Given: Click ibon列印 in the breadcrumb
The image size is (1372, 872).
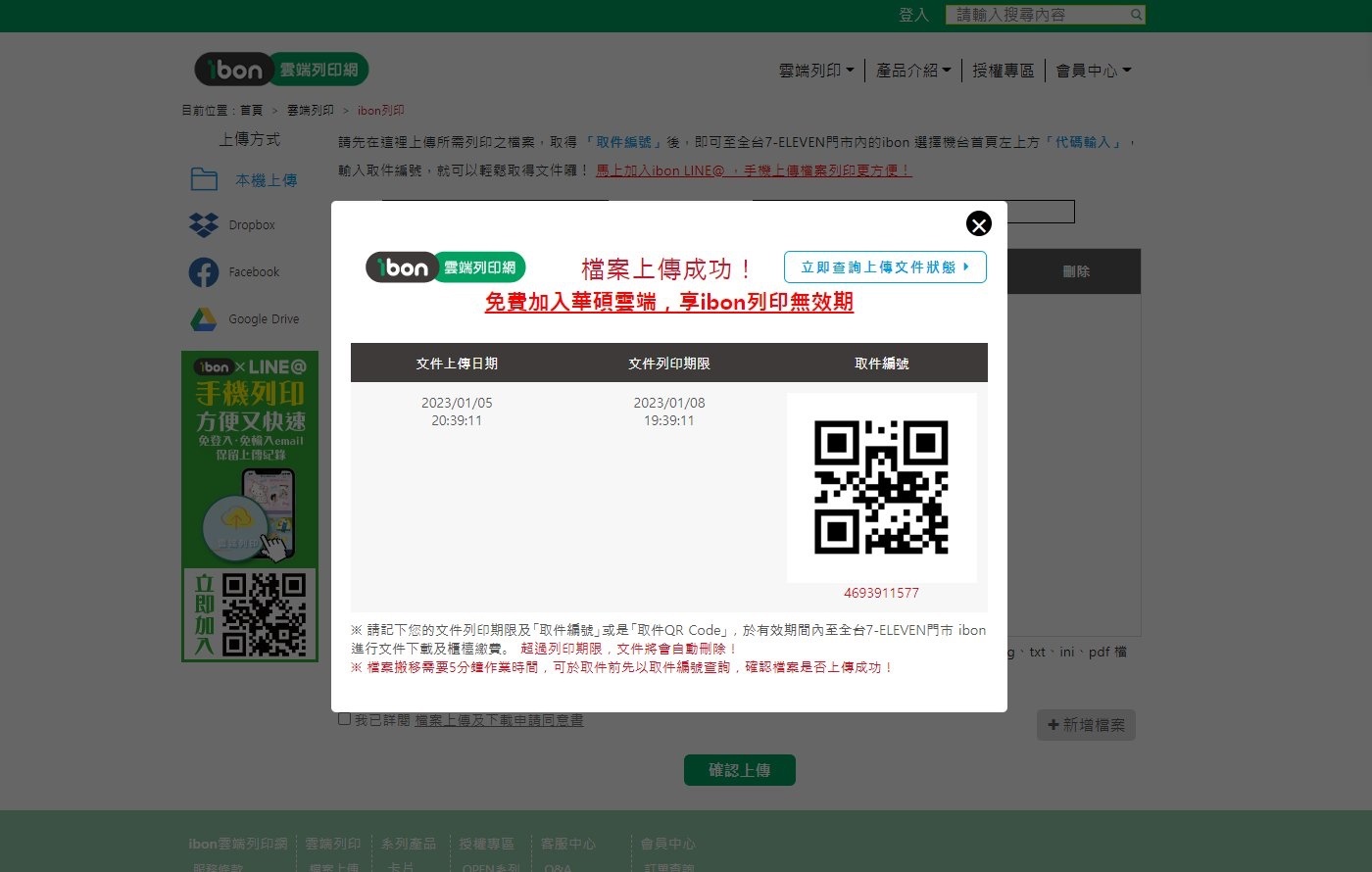Looking at the screenshot, I should (380, 111).
